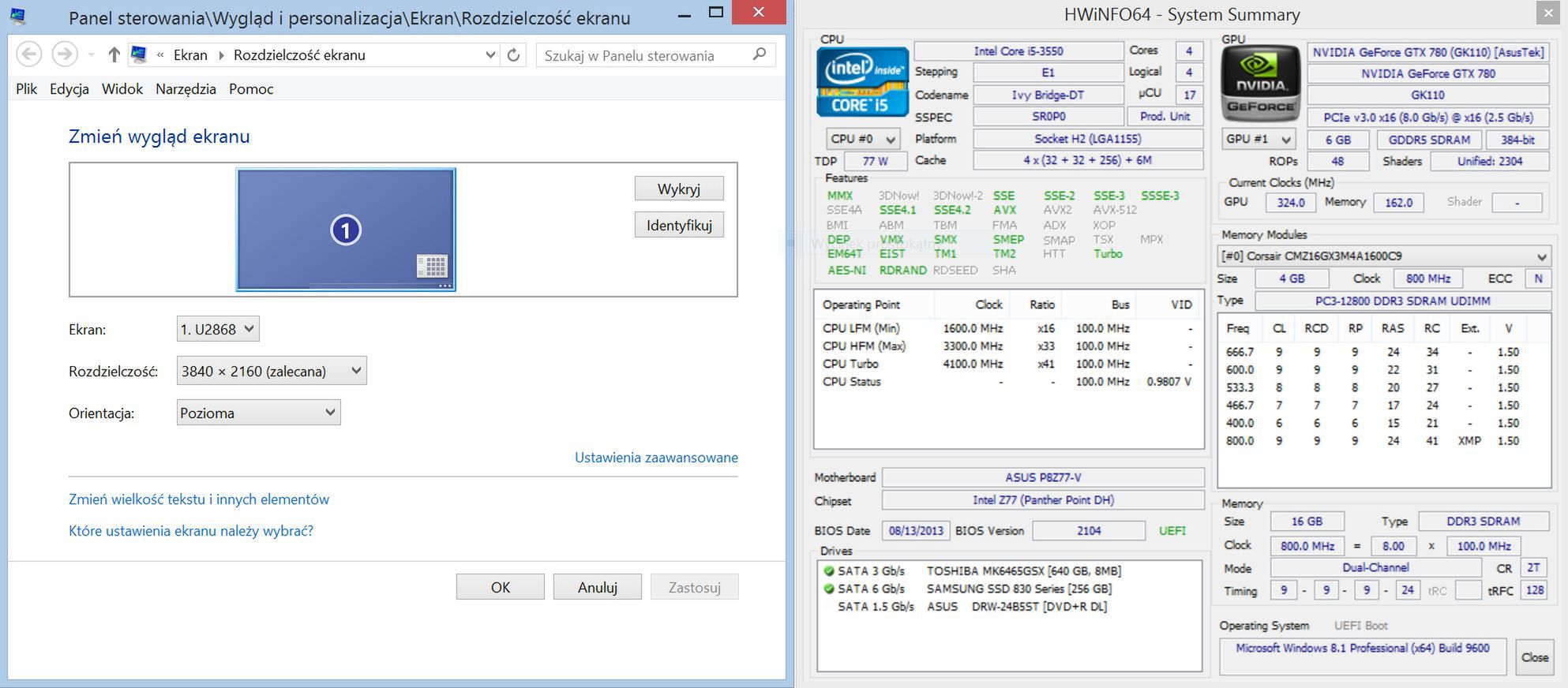The height and width of the screenshot is (688, 1568).
Task: Open recent locations dropdown arrow
Action: click(91, 55)
